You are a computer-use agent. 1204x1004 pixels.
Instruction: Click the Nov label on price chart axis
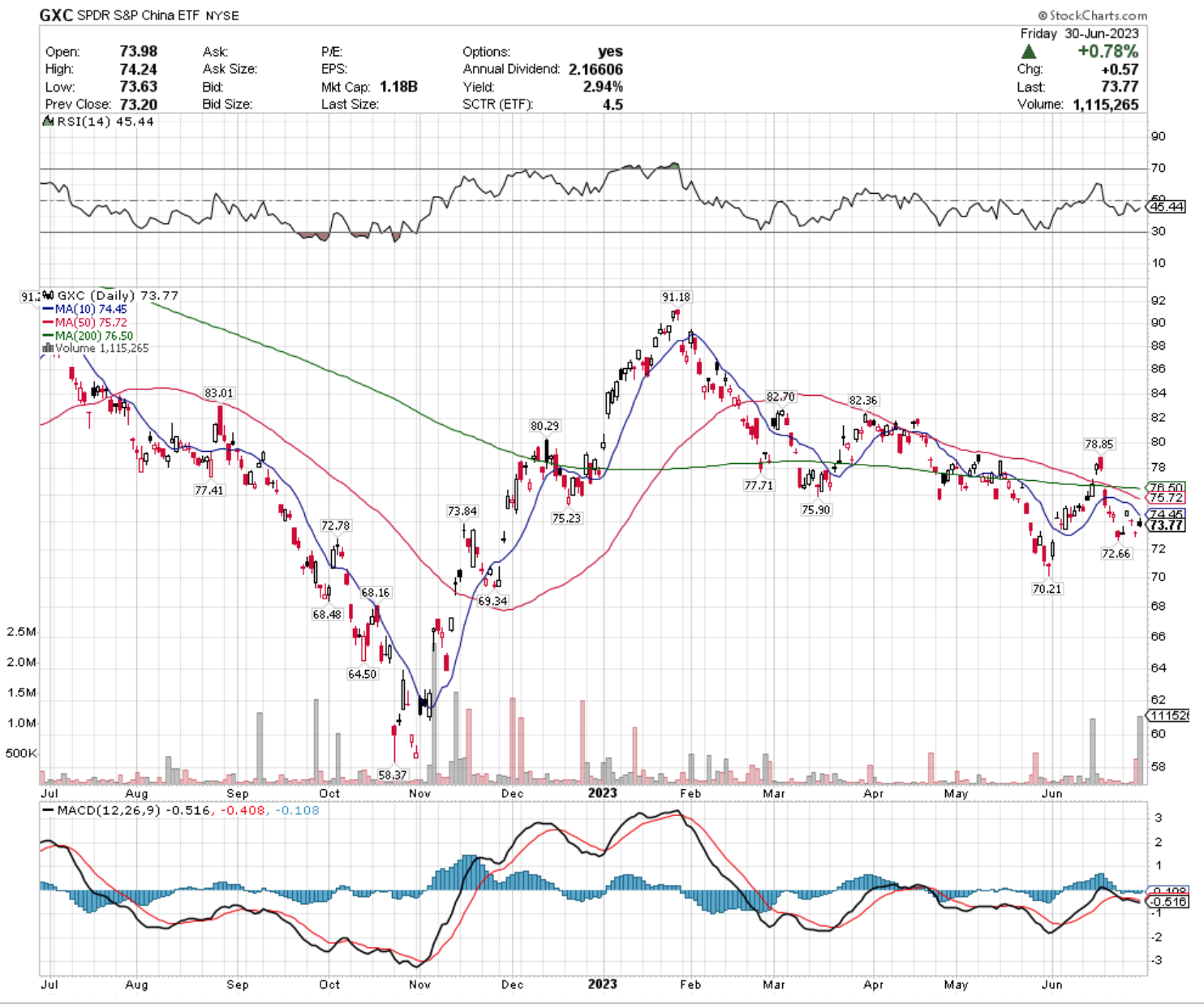pyautogui.click(x=419, y=793)
